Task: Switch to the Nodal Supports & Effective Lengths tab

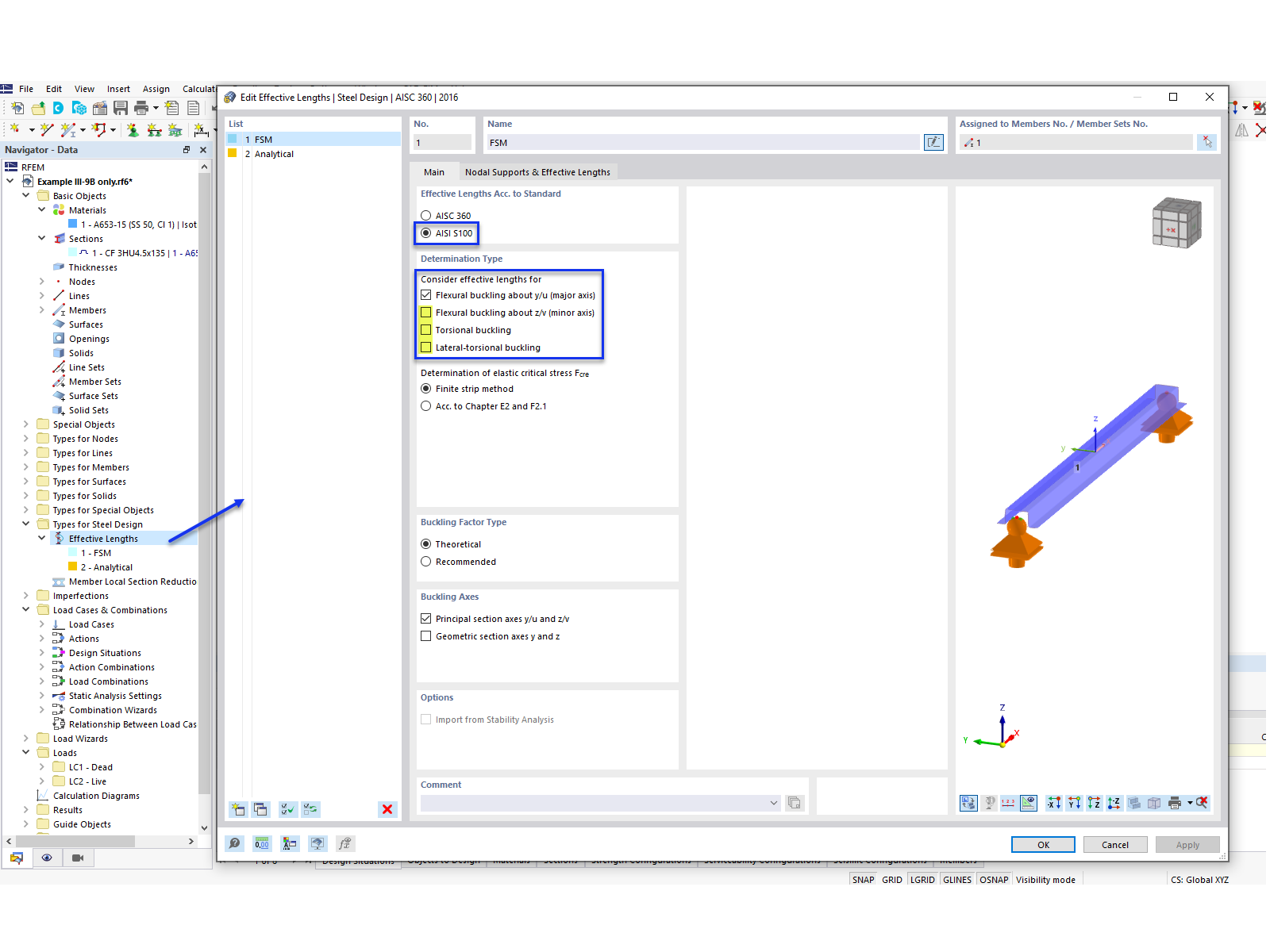Action: [537, 171]
